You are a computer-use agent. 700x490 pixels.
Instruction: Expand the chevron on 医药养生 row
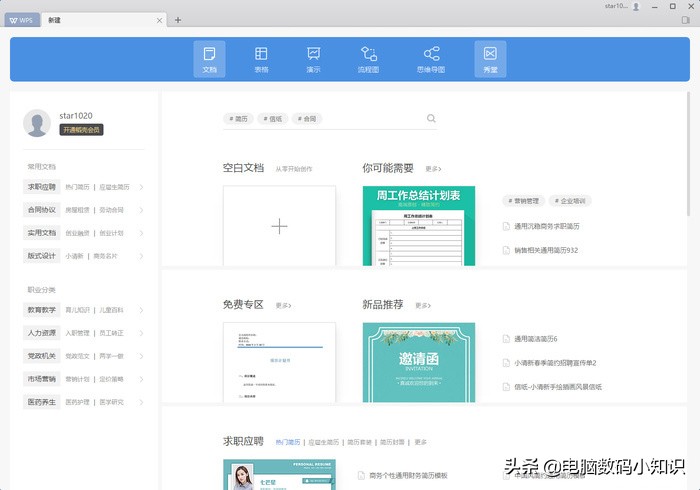(141, 402)
